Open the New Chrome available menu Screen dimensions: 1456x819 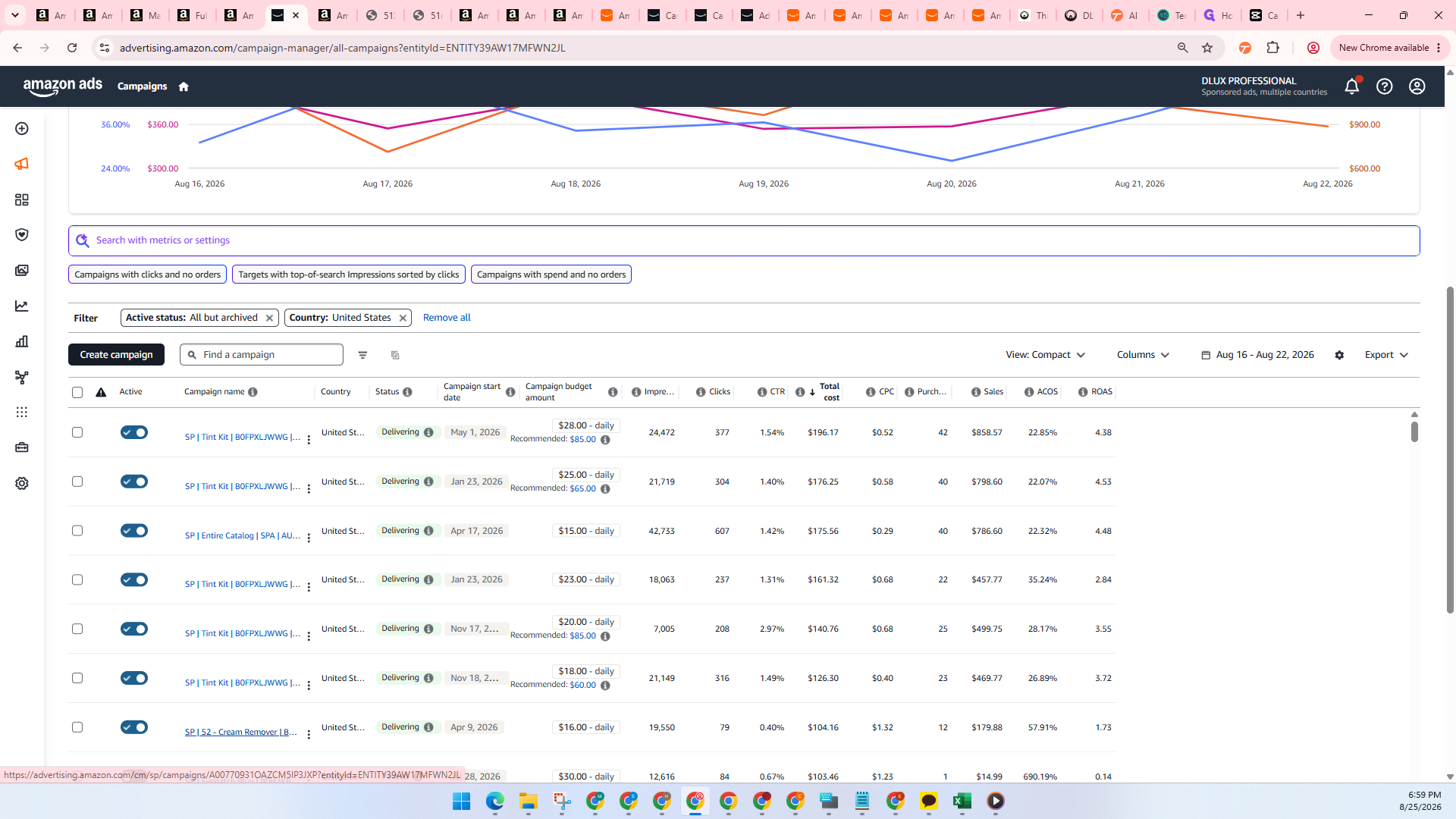(1391, 48)
